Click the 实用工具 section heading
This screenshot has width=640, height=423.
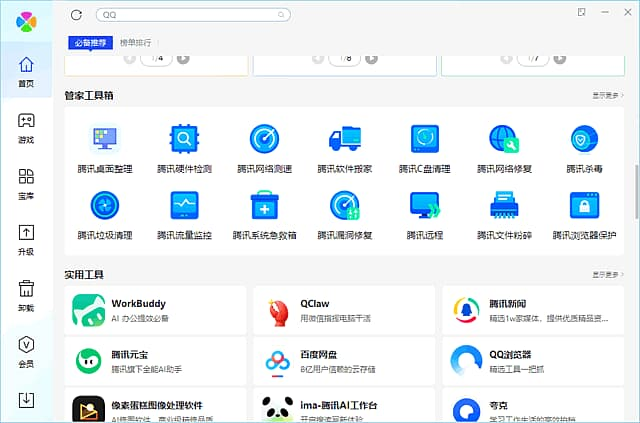coord(84,275)
